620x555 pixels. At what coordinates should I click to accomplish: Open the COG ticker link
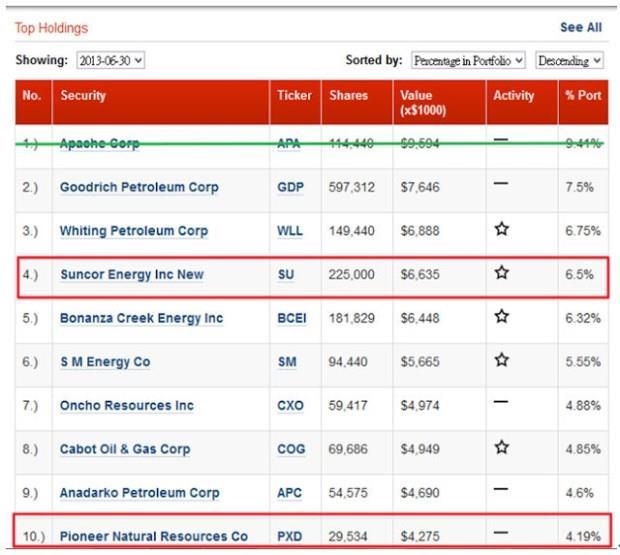pos(291,449)
